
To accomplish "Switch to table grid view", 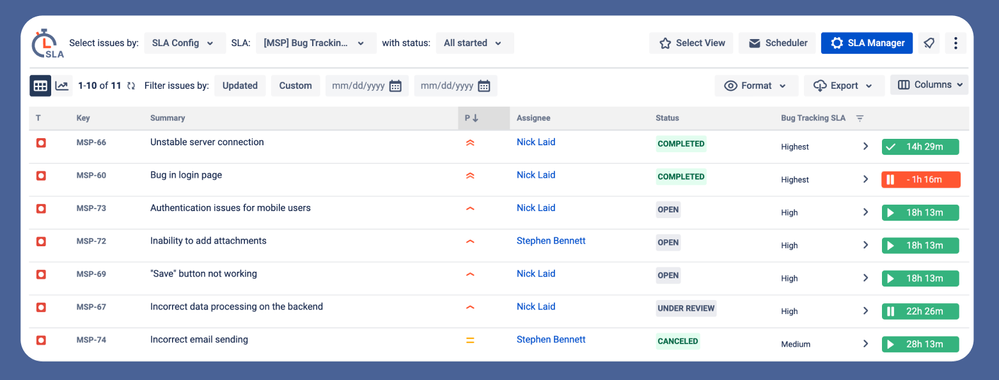I will [x=40, y=85].
